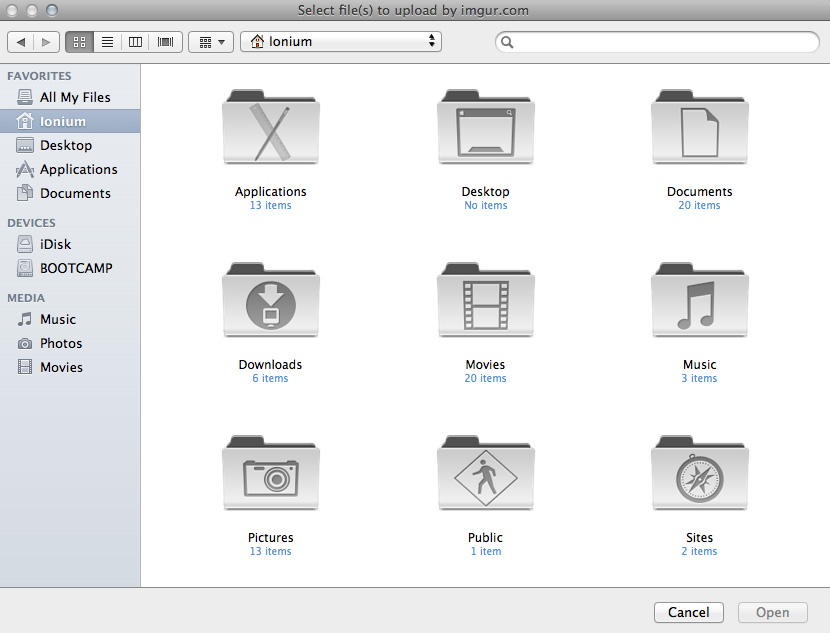Image resolution: width=830 pixels, height=633 pixels.
Task: Click the BOOTCAMP disk icon
Action: coord(25,268)
